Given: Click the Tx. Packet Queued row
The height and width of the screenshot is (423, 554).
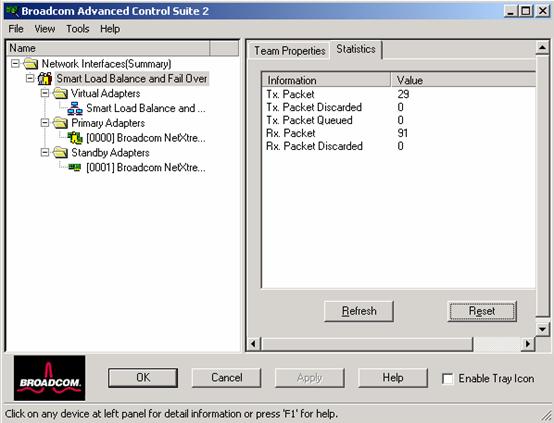Looking at the screenshot, I should [399, 120].
